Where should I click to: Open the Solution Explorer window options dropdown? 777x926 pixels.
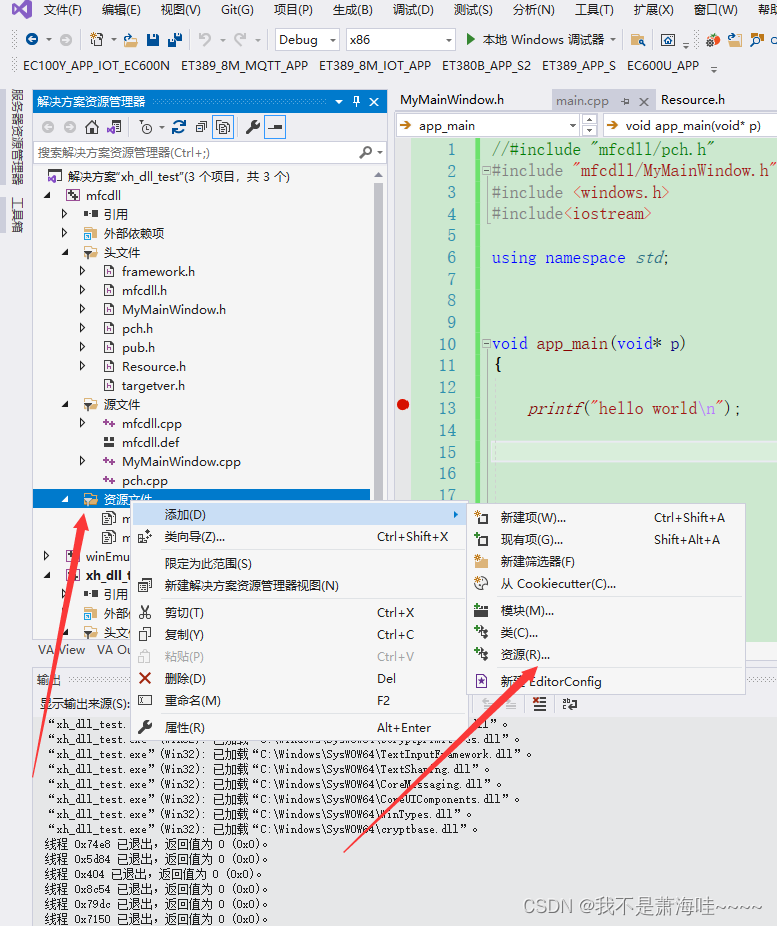tap(339, 102)
